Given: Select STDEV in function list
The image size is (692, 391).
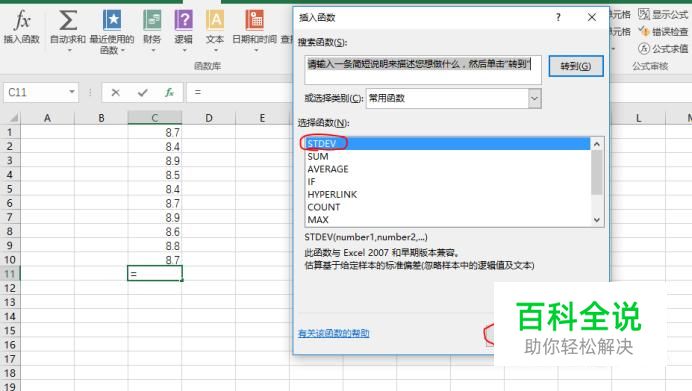Looking at the screenshot, I should pos(447,143).
